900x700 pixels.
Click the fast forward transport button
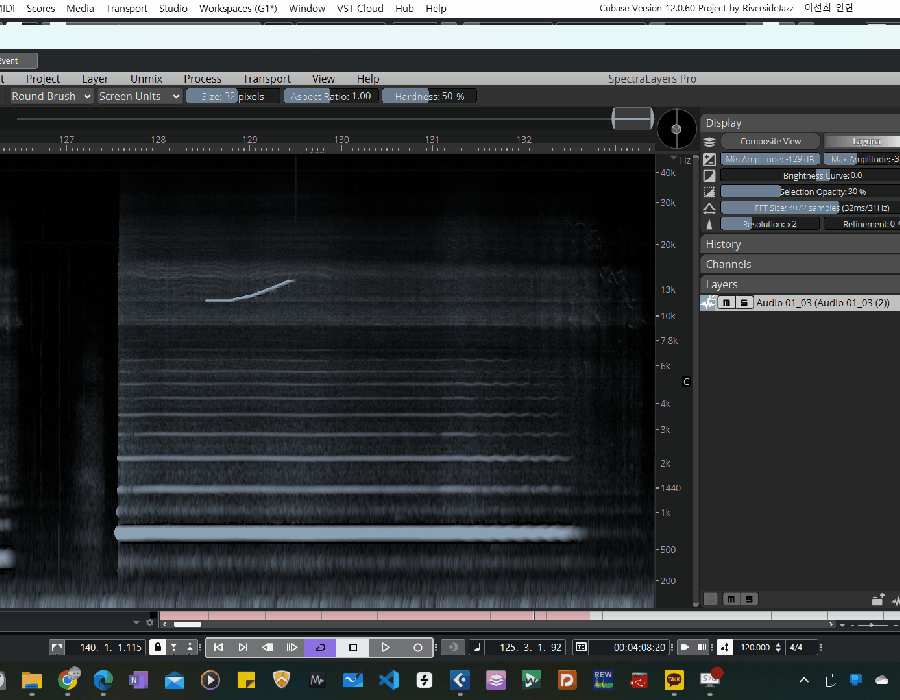pyautogui.click(x=292, y=647)
